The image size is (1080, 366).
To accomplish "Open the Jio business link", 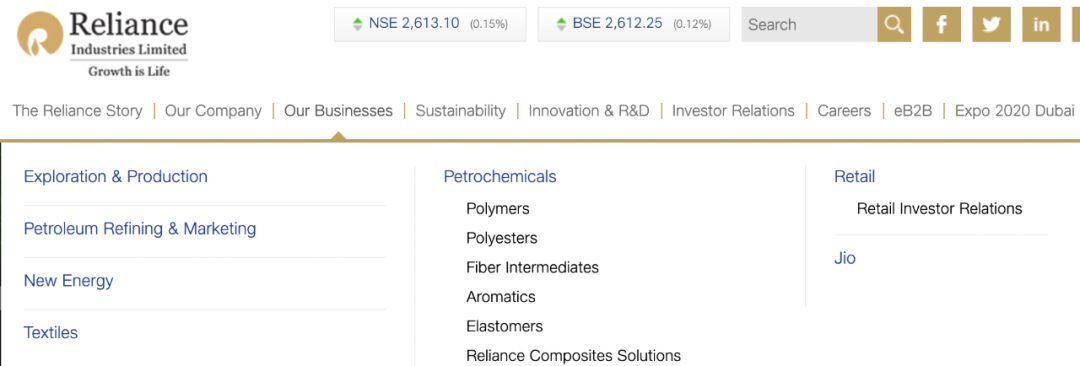I will pyautogui.click(x=844, y=258).
